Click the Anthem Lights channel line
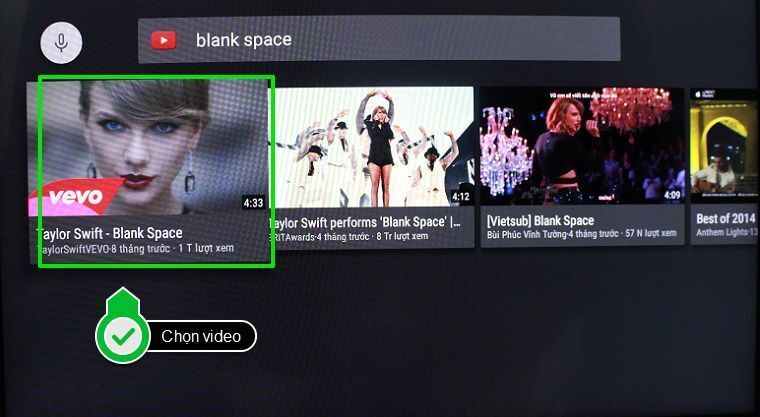Viewport: 760px width, 417px height. tap(728, 232)
